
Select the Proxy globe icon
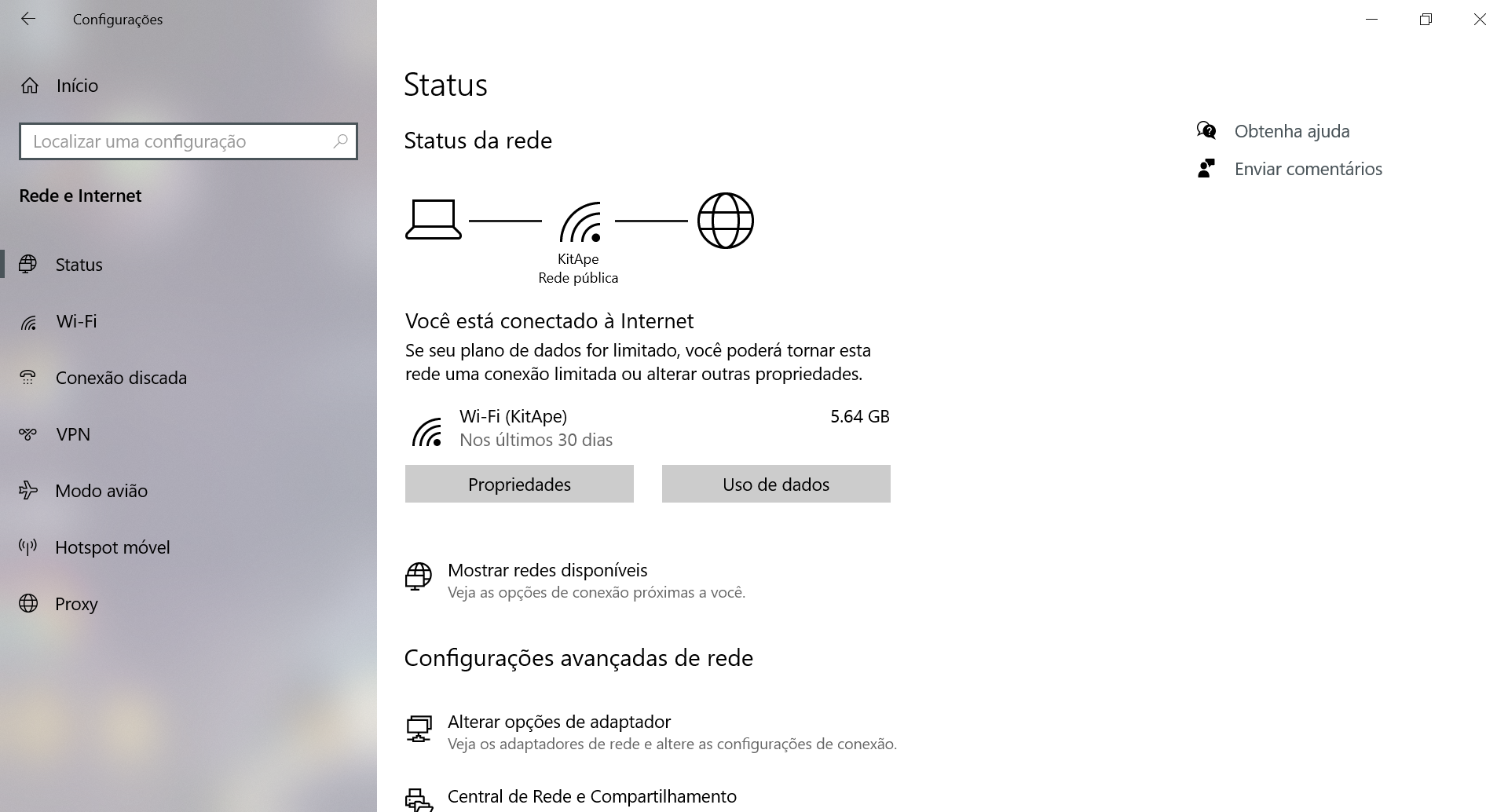[x=28, y=603]
